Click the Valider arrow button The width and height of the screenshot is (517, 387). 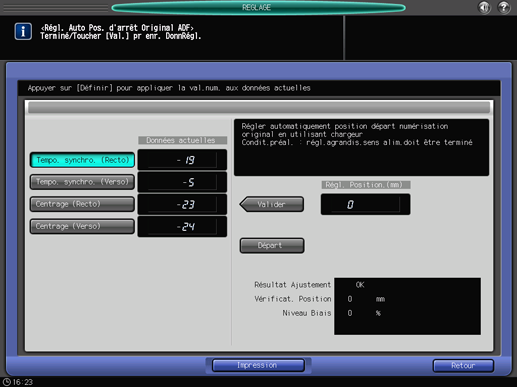271,204
